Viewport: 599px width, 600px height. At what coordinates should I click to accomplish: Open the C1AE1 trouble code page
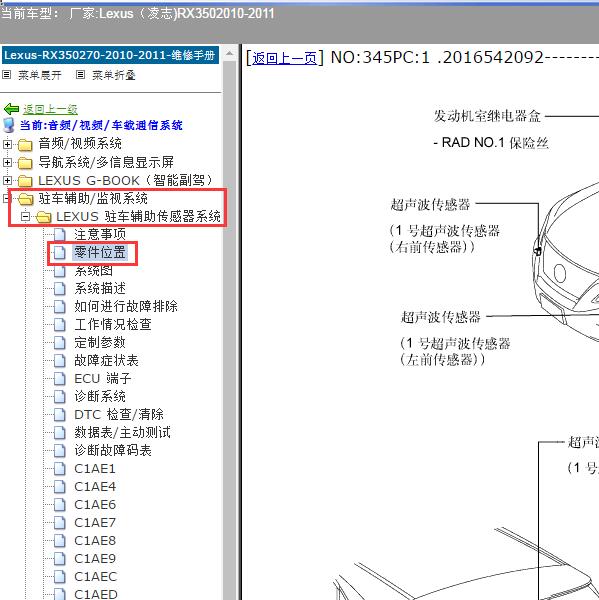pyautogui.click(x=95, y=469)
